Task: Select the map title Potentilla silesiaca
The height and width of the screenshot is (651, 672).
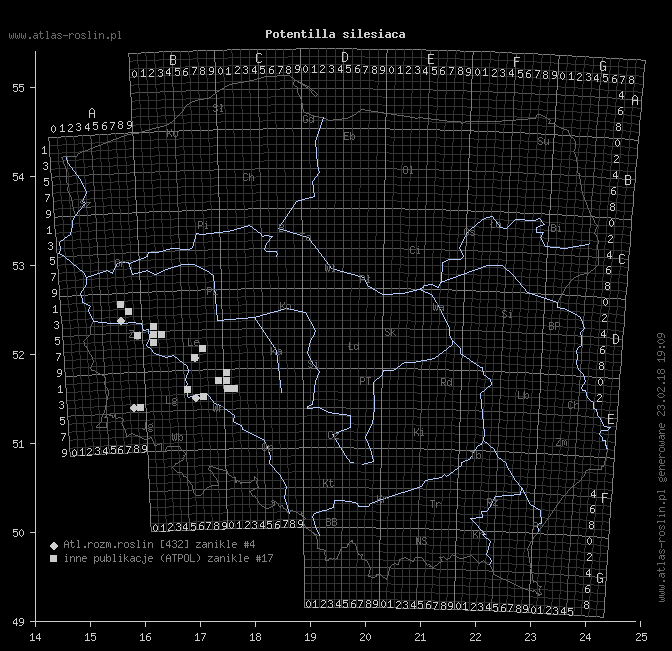Action: (x=335, y=34)
